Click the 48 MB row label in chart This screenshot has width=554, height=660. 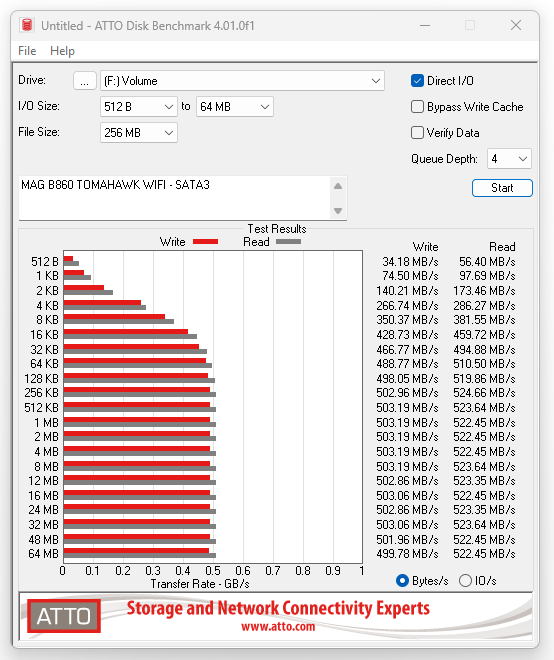pyautogui.click(x=43, y=540)
